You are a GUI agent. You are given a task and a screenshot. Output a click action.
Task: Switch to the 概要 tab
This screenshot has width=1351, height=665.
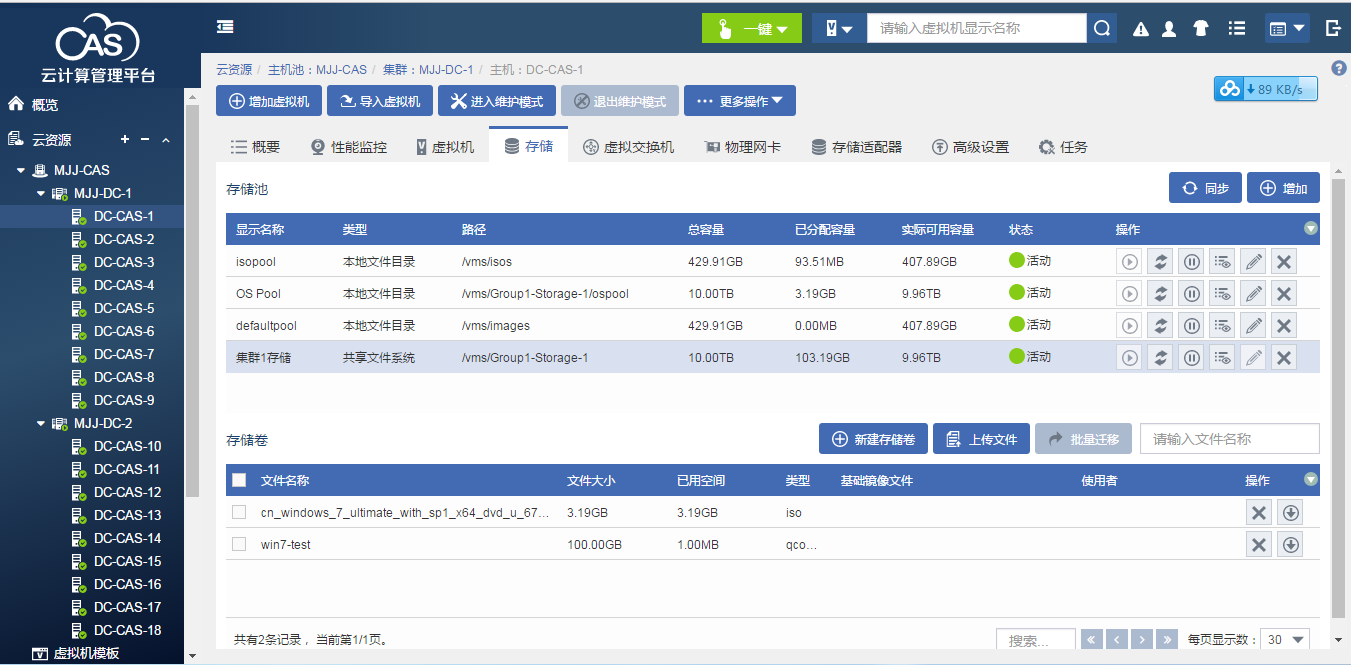[255, 147]
